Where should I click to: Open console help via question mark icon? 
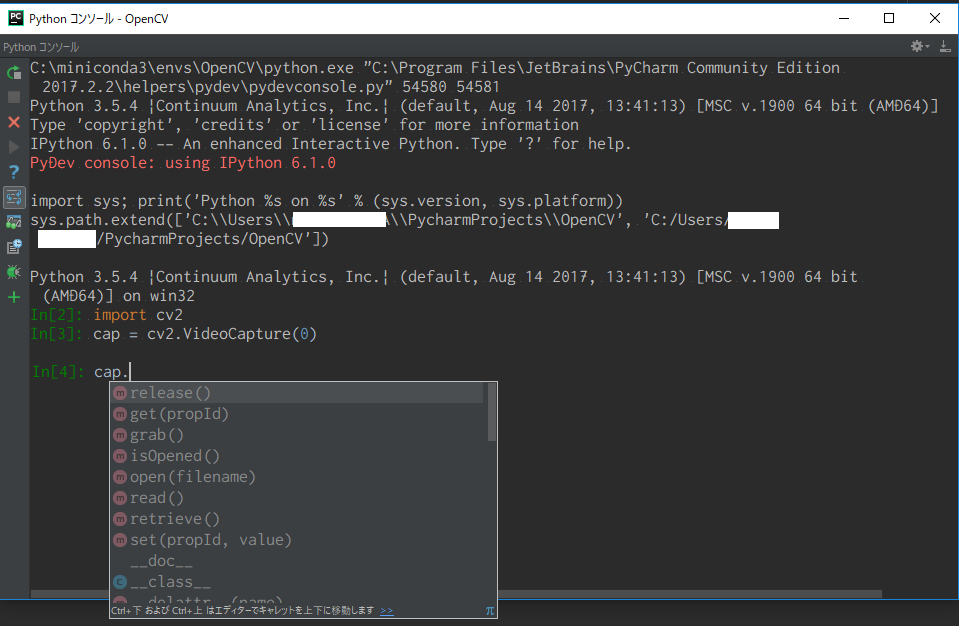[x=13, y=171]
